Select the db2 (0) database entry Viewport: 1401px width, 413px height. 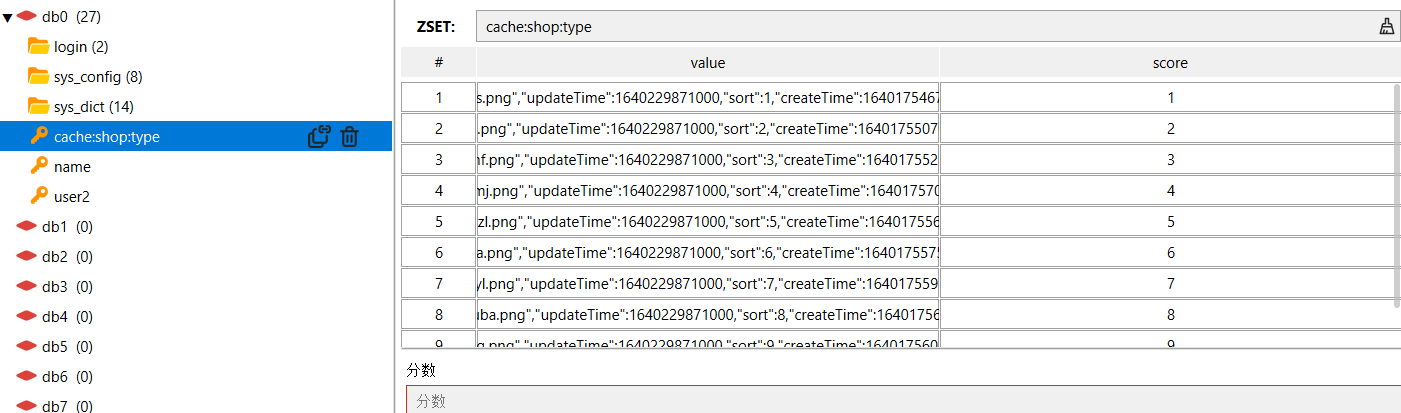tap(66, 257)
